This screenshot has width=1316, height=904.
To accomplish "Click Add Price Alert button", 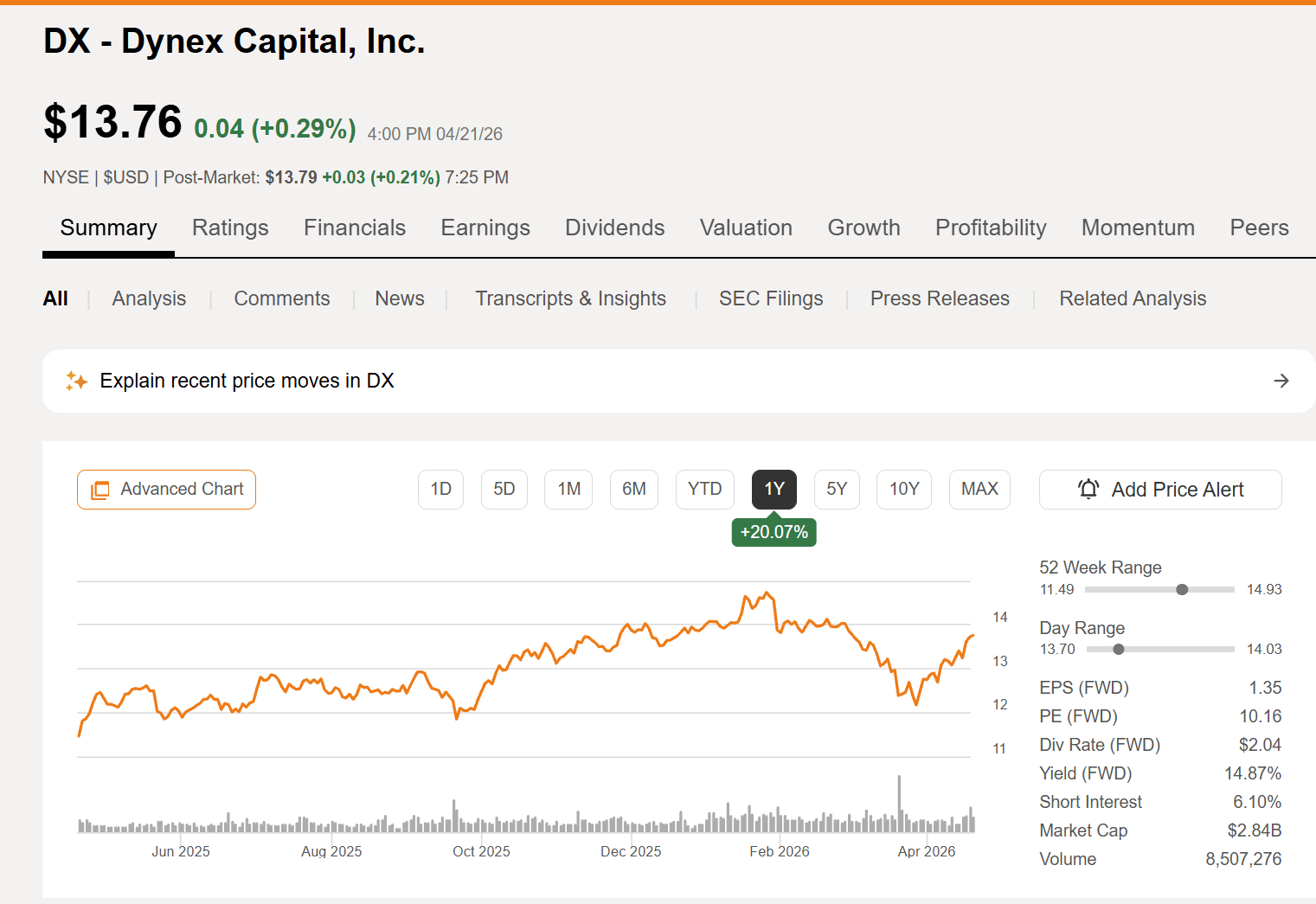I will coord(1160,490).
